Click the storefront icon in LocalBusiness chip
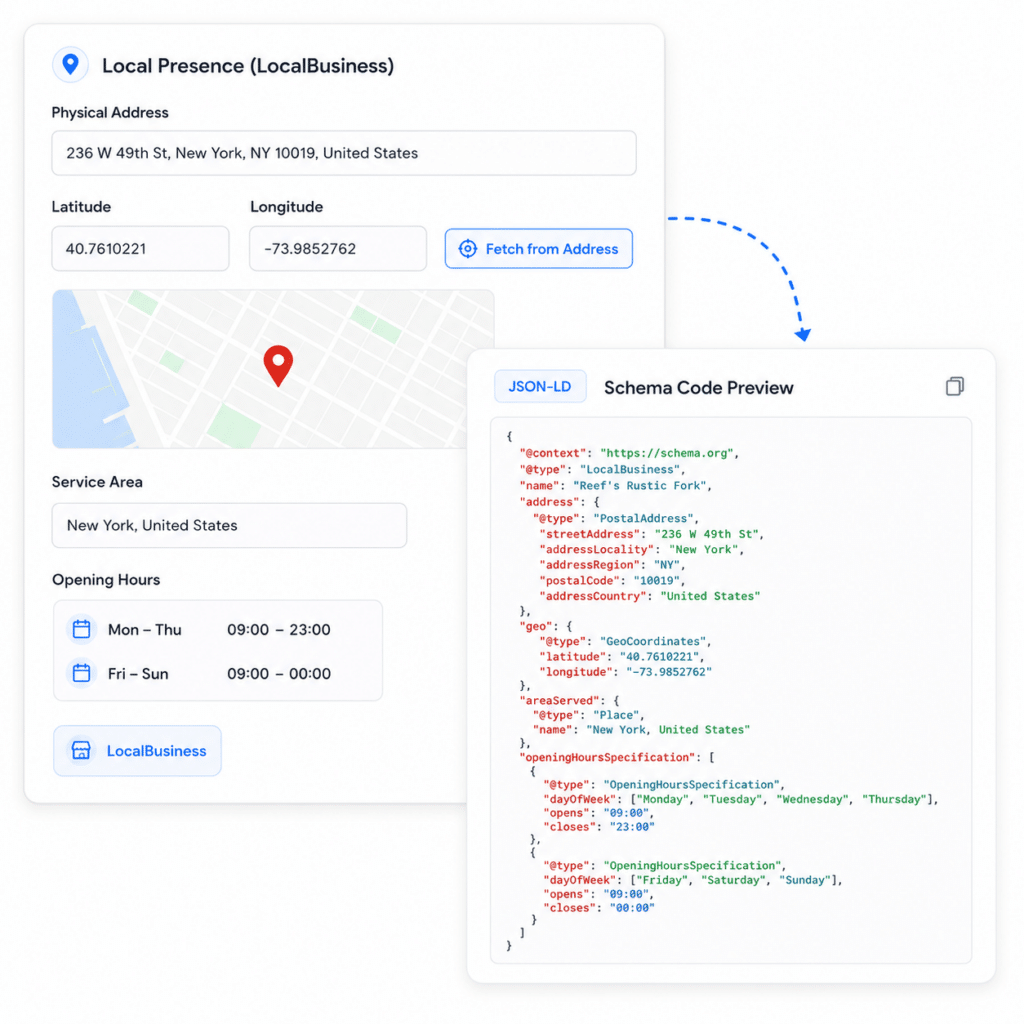The width and height of the screenshot is (1024, 1024). coord(81,750)
